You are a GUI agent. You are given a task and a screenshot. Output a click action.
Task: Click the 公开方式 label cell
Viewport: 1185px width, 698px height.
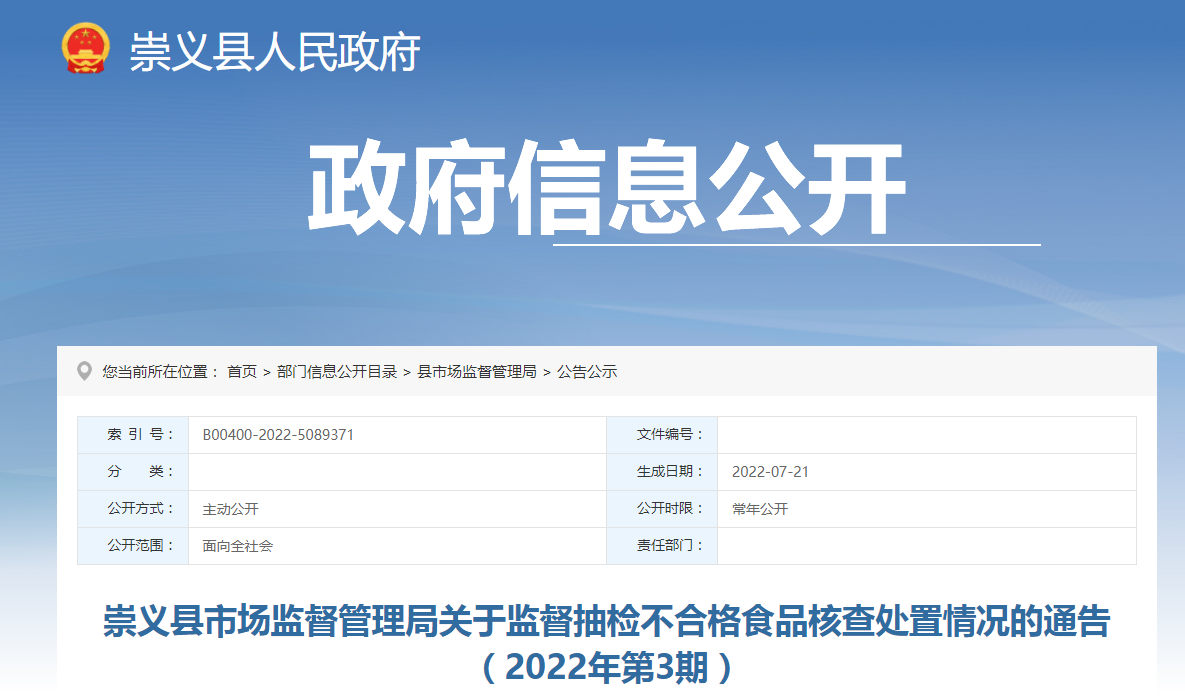tap(133, 509)
